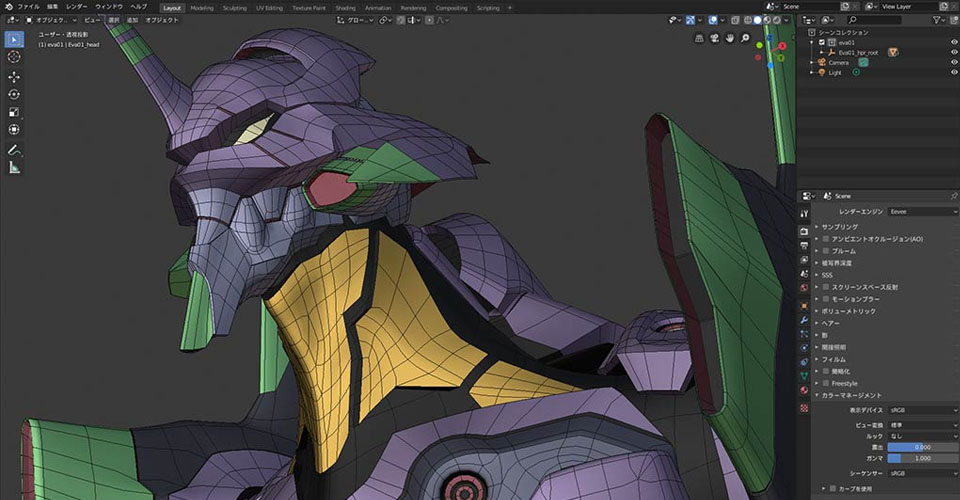Open the Particles properties tab
The height and width of the screenshot is (500, 960).
pyautogui.click(x=804, y=334)
